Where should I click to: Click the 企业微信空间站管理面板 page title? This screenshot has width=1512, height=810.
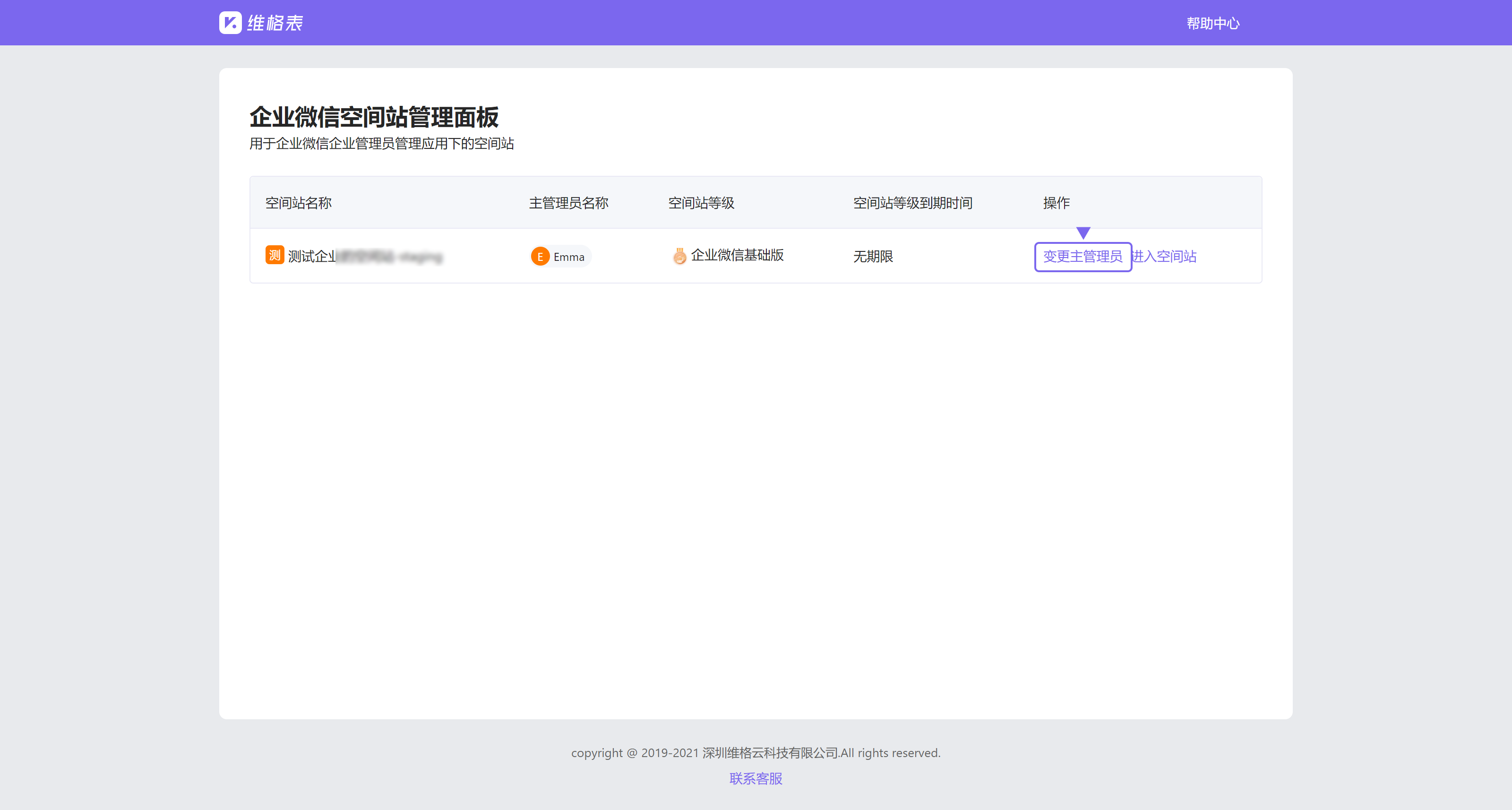click(x=374, y=117)
